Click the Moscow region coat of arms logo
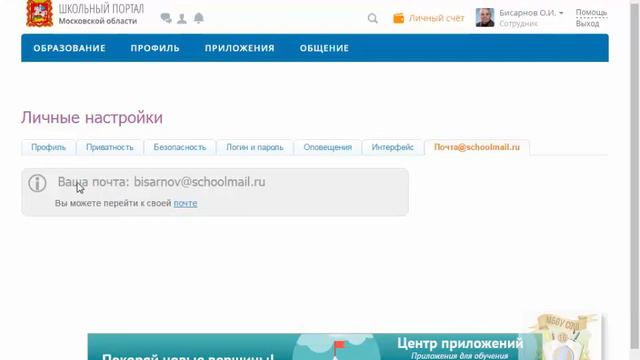The height and width of the screenshot is (360, 640). (x=40, y=13)
